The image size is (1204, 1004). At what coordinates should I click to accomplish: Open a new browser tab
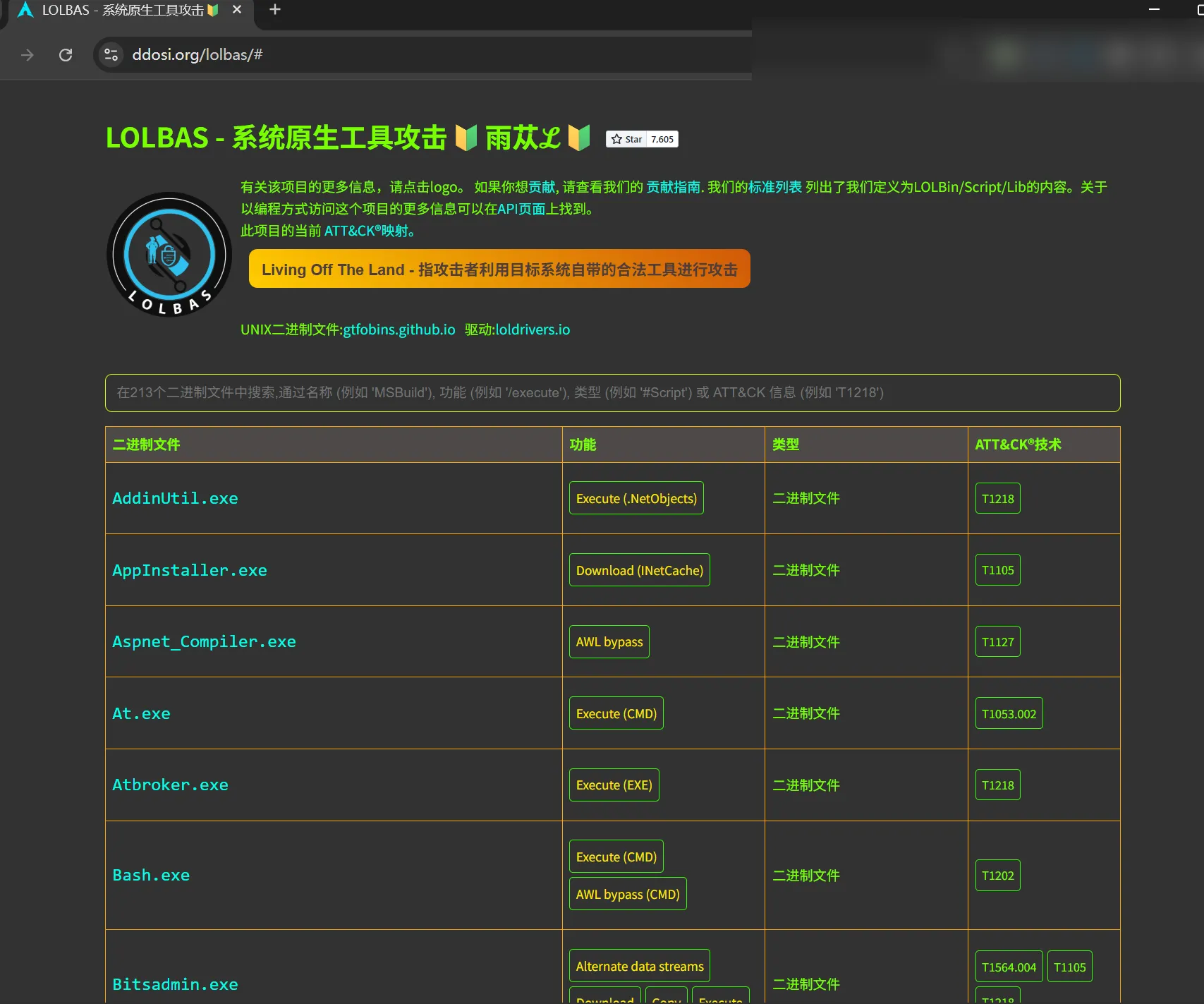[275, 10]
